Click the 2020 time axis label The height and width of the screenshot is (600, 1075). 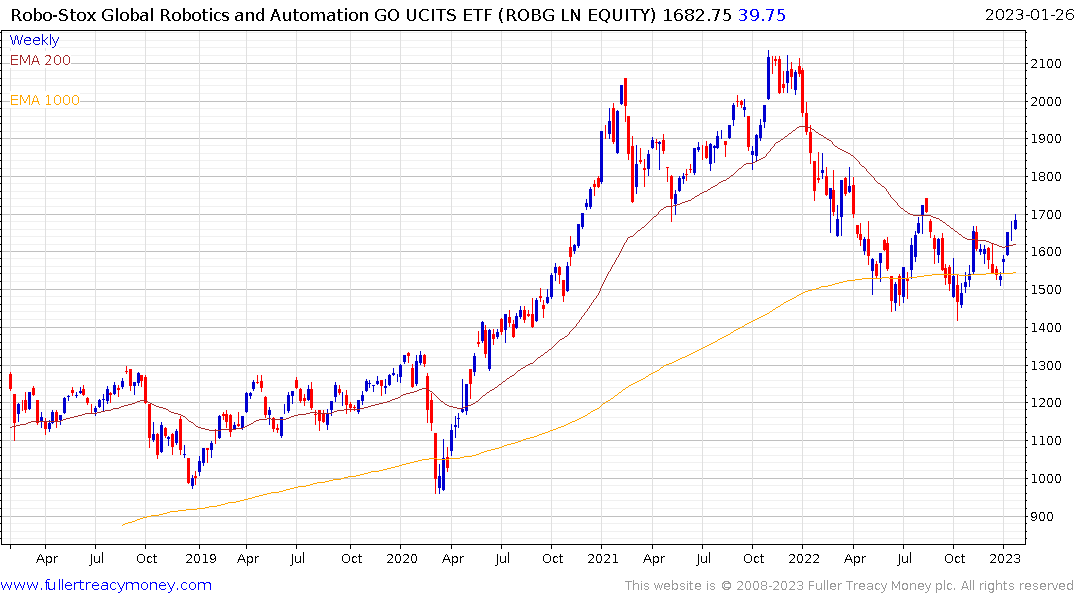(402, 558)
